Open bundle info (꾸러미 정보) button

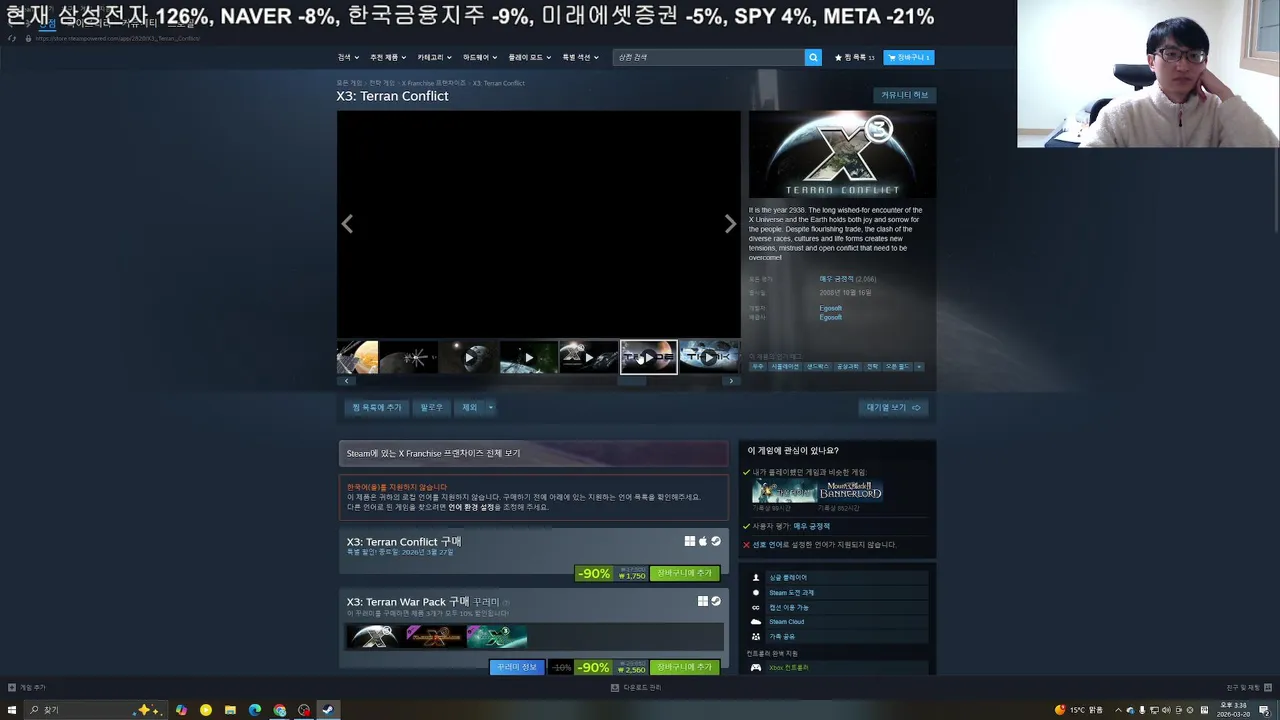pyautogui.click(x=517, y=667)
